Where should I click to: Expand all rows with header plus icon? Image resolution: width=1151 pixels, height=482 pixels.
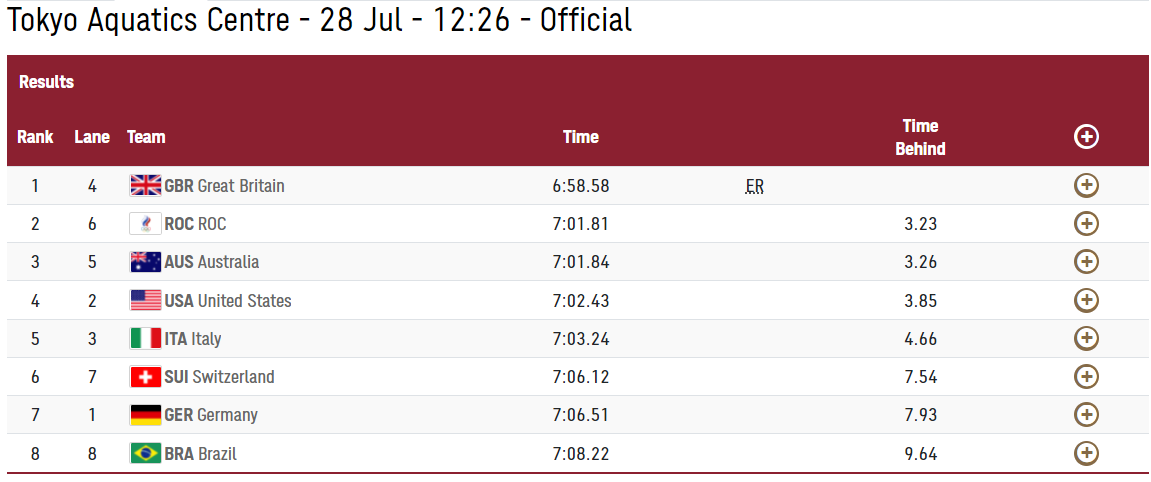(x=1086, y=137)
